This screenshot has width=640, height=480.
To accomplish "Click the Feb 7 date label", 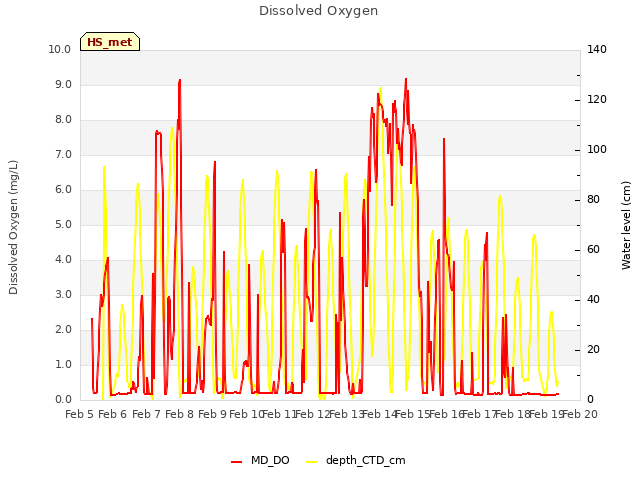I will click(x=147, y=415).
